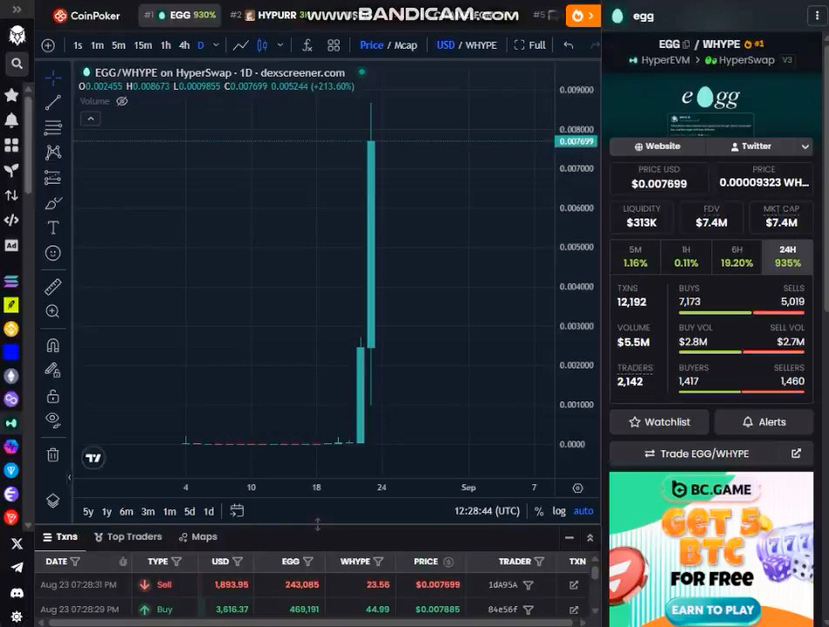829x627 pixels.
Task: Open the Telegram sidebar link
Action: pyautogui.click(x=17, y=568)
